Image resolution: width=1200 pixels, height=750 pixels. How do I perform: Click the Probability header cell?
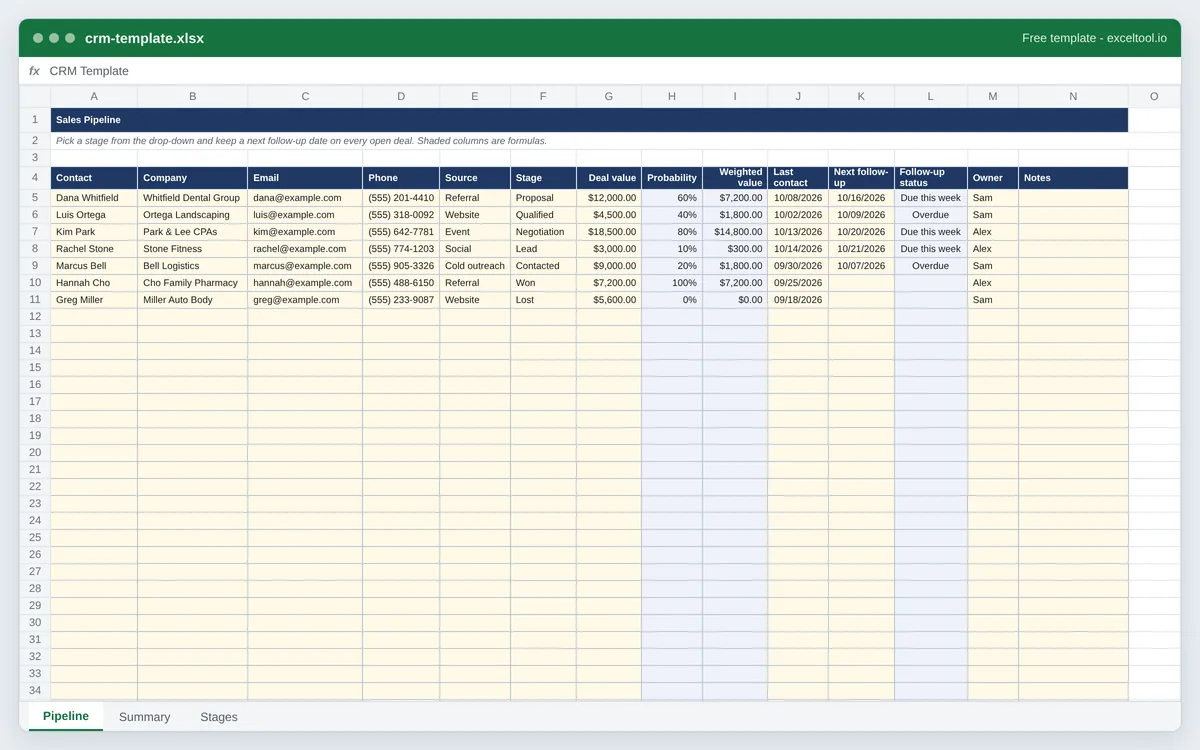672,178
